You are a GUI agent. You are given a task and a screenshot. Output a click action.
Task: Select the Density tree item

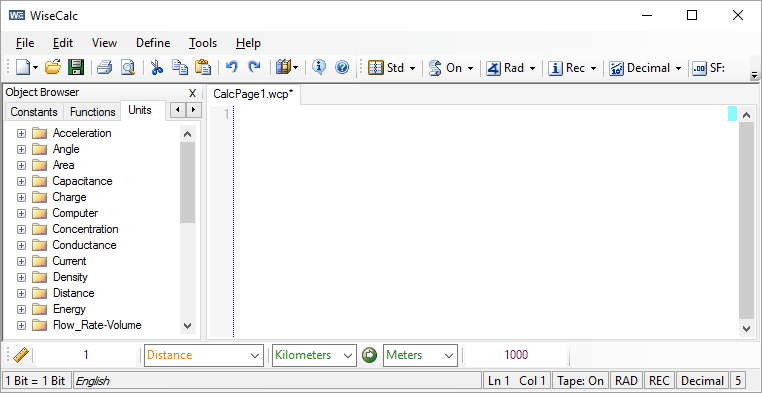[70, 277]
